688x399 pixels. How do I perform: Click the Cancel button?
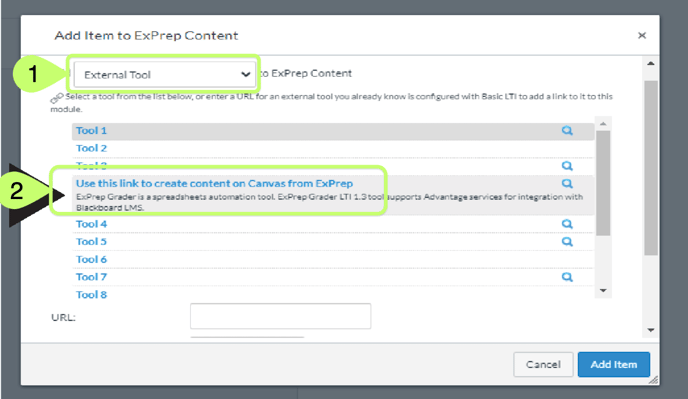[x=543, y=364]
